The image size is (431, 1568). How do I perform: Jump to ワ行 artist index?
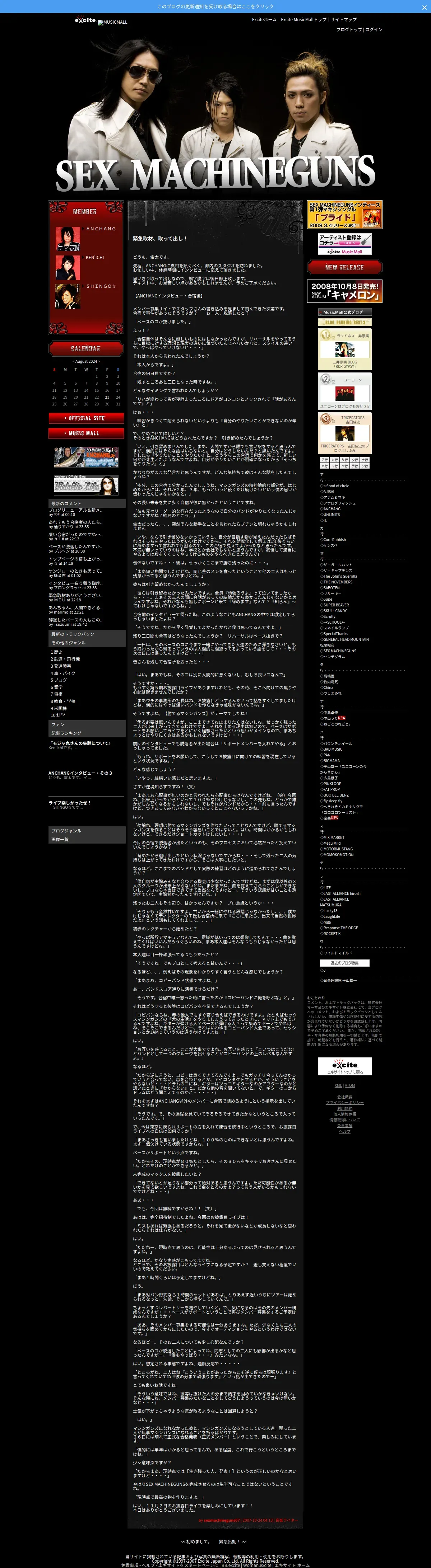click(365, 466)
